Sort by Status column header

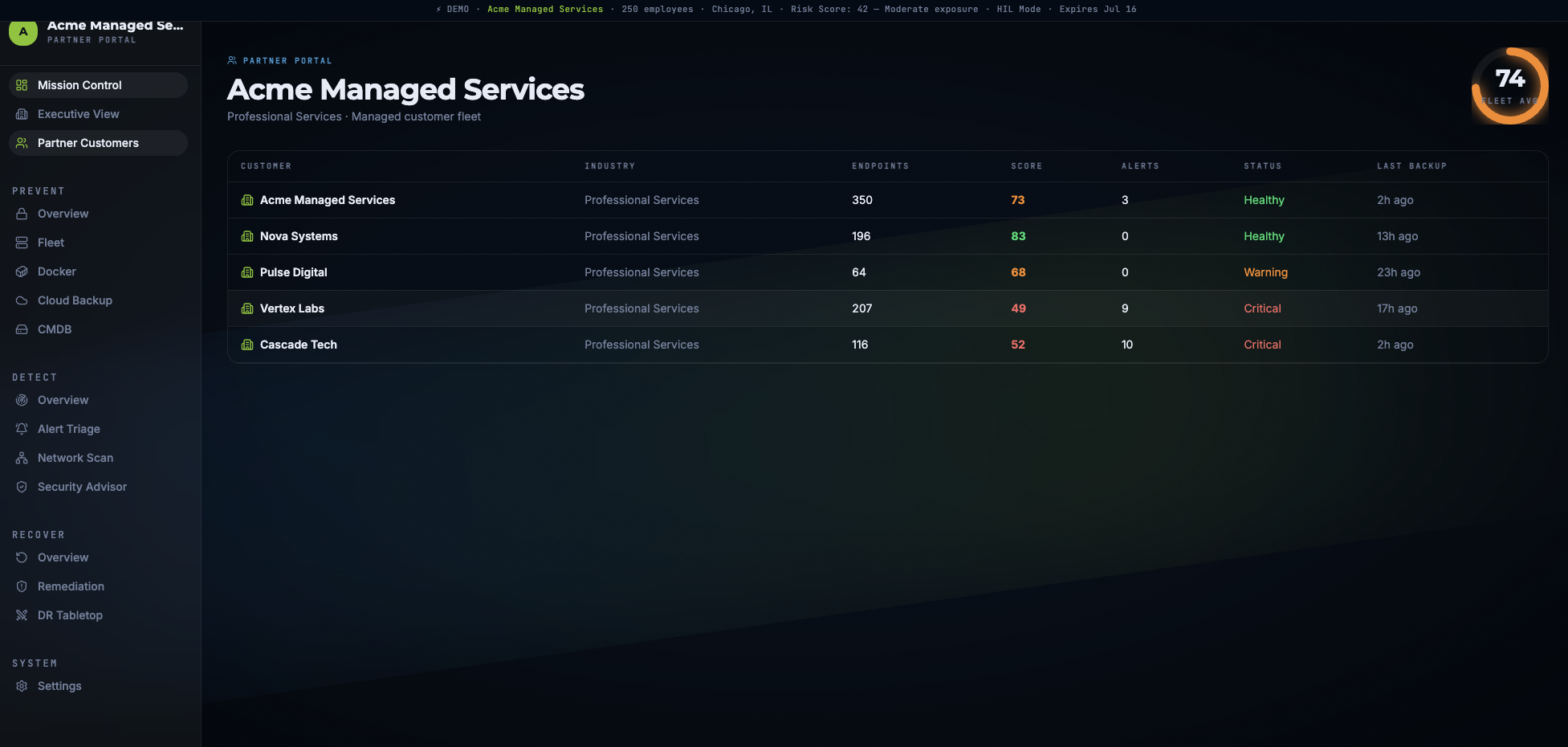pyautogui.click(x=1262, y=166)
